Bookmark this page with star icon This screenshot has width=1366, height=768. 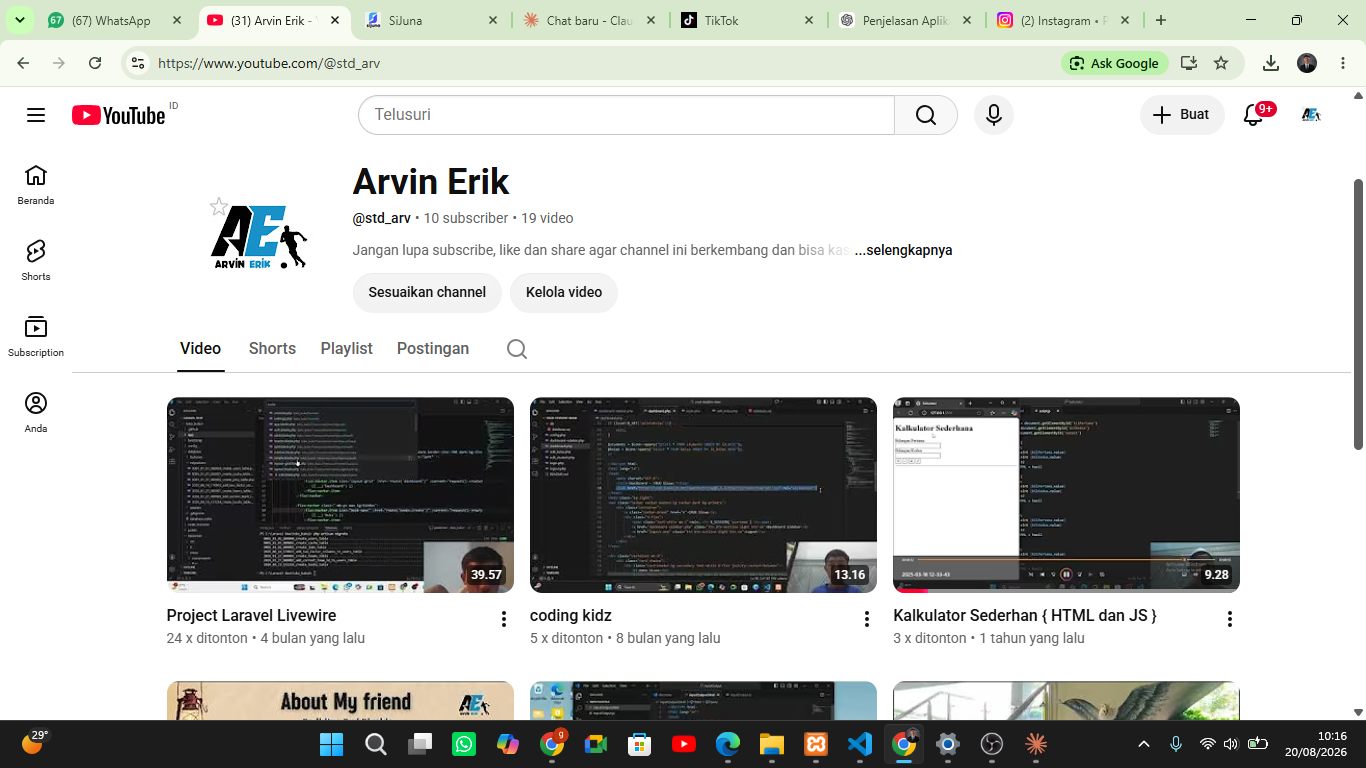point(1221,63)
